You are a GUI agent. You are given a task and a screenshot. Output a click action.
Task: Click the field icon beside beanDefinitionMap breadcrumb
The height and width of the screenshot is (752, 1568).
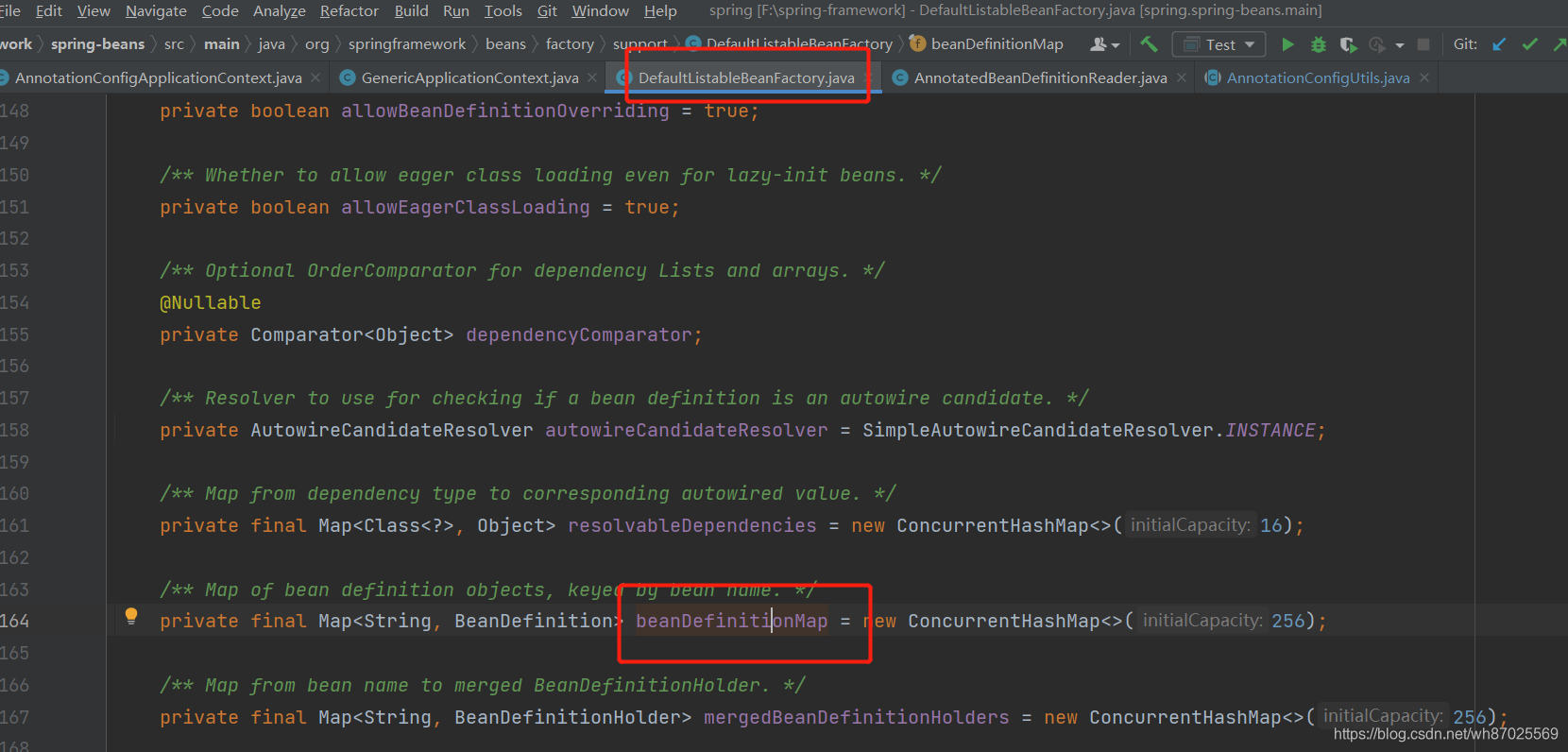coord(917,43)
